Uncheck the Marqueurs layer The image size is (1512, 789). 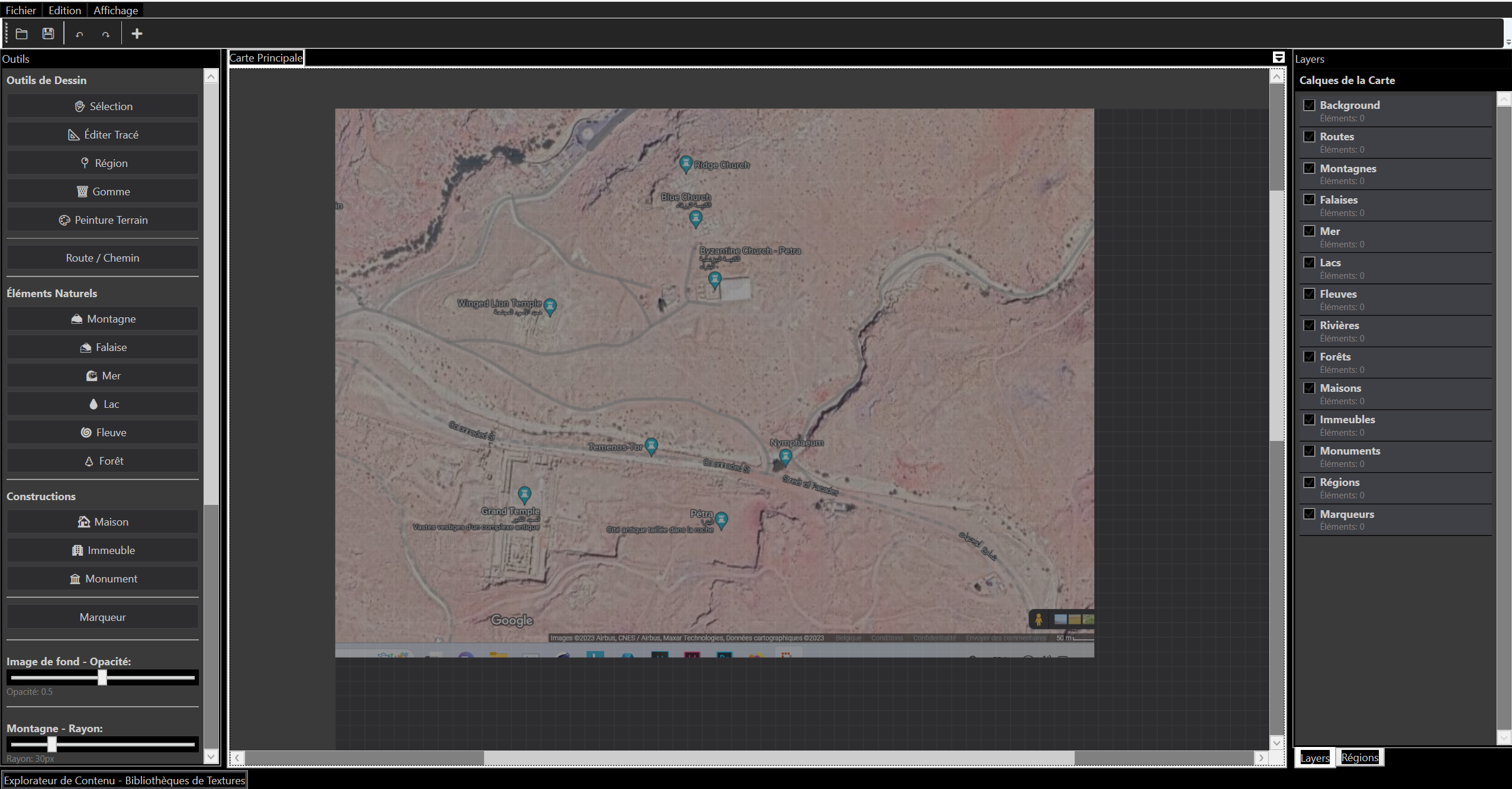[1310, 514]
